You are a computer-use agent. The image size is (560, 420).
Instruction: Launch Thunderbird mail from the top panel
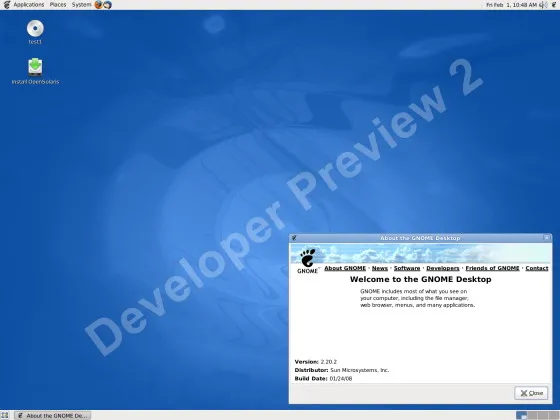pyautogui.click(x=108, y=5)
